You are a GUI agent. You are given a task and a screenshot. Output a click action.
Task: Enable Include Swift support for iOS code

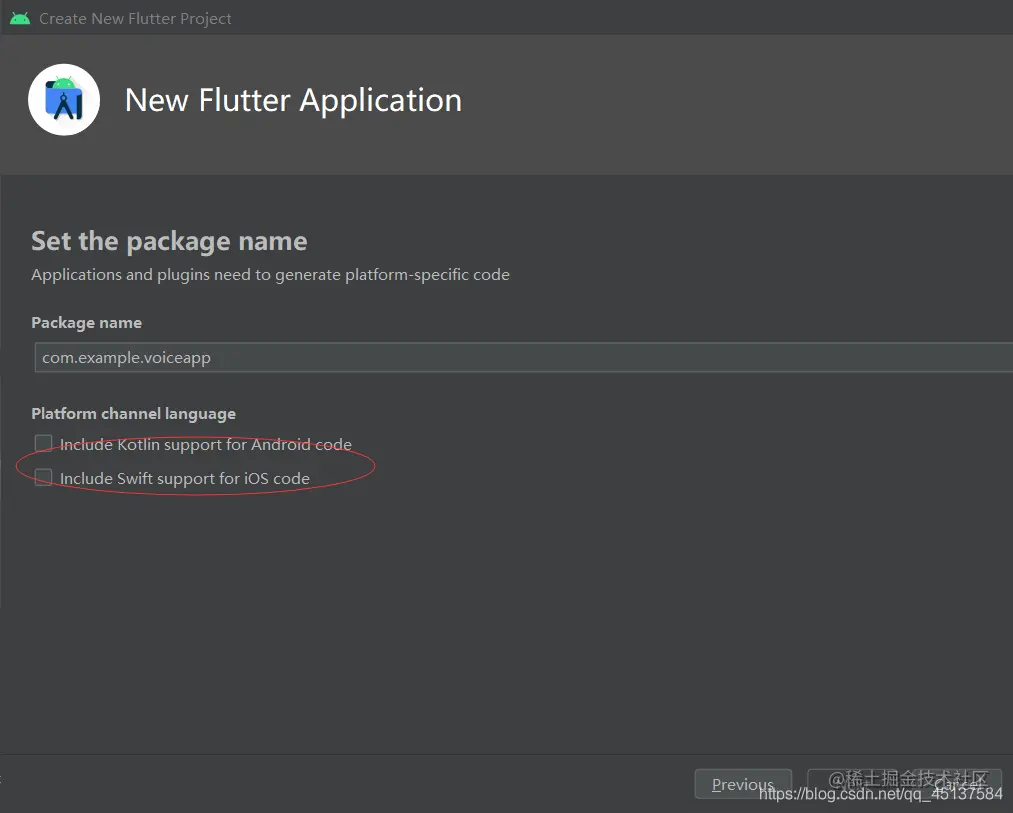point(43,478)
